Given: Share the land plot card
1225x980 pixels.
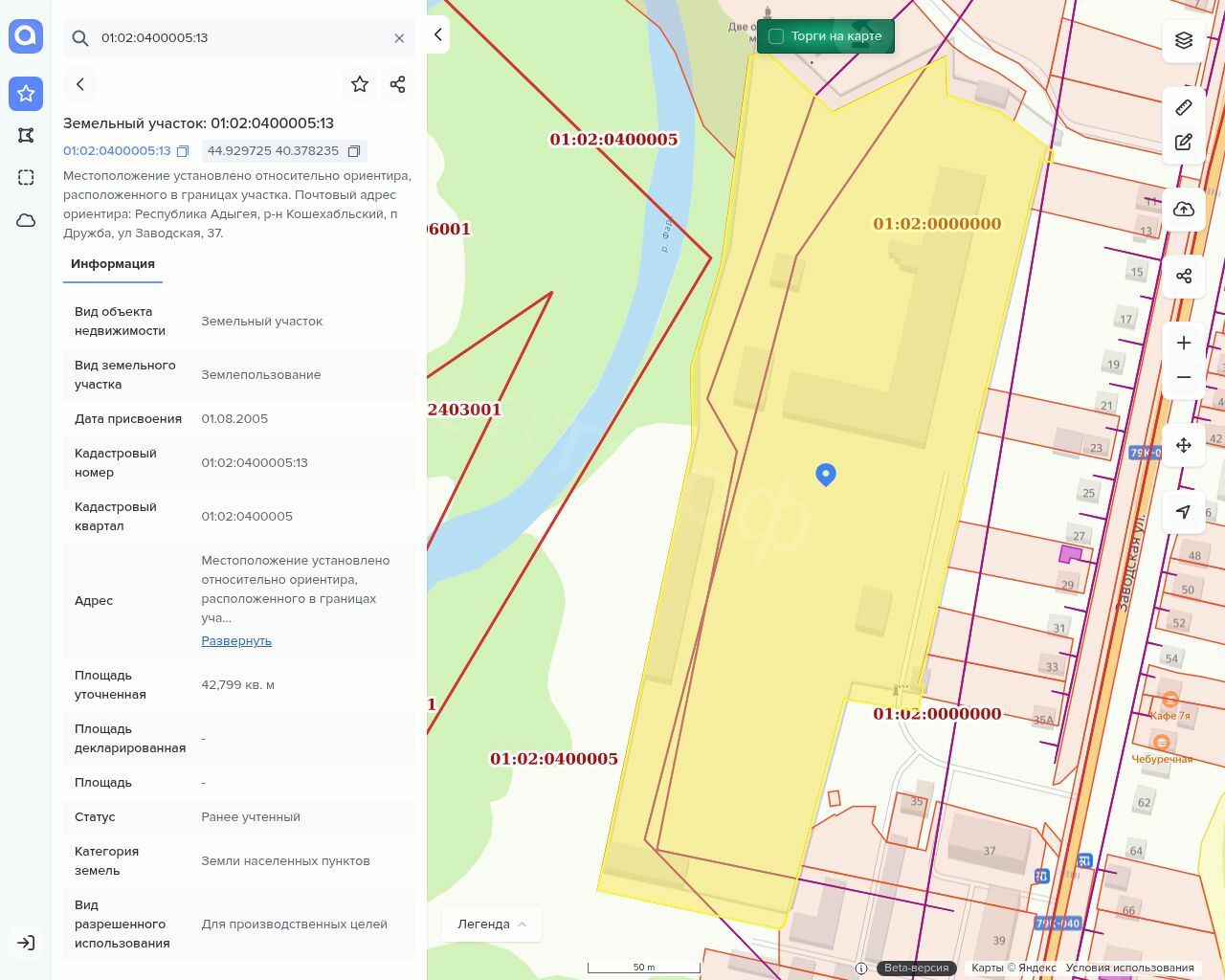Looking at the screenshot, I should pos(398,84).
